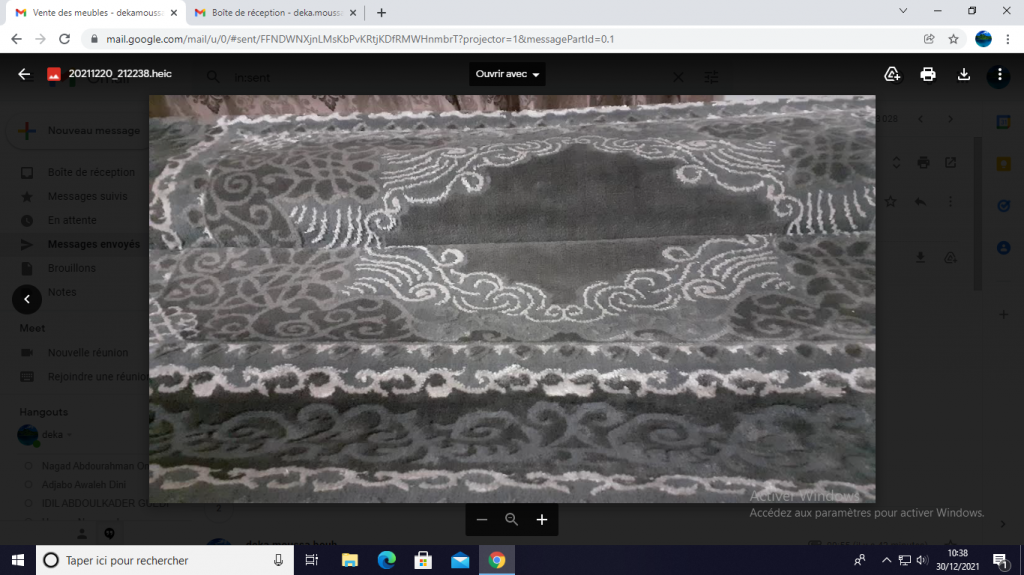Viewport: 1024px width, 575px height.
Task: Reload the current page
Action: click(65, 39)
